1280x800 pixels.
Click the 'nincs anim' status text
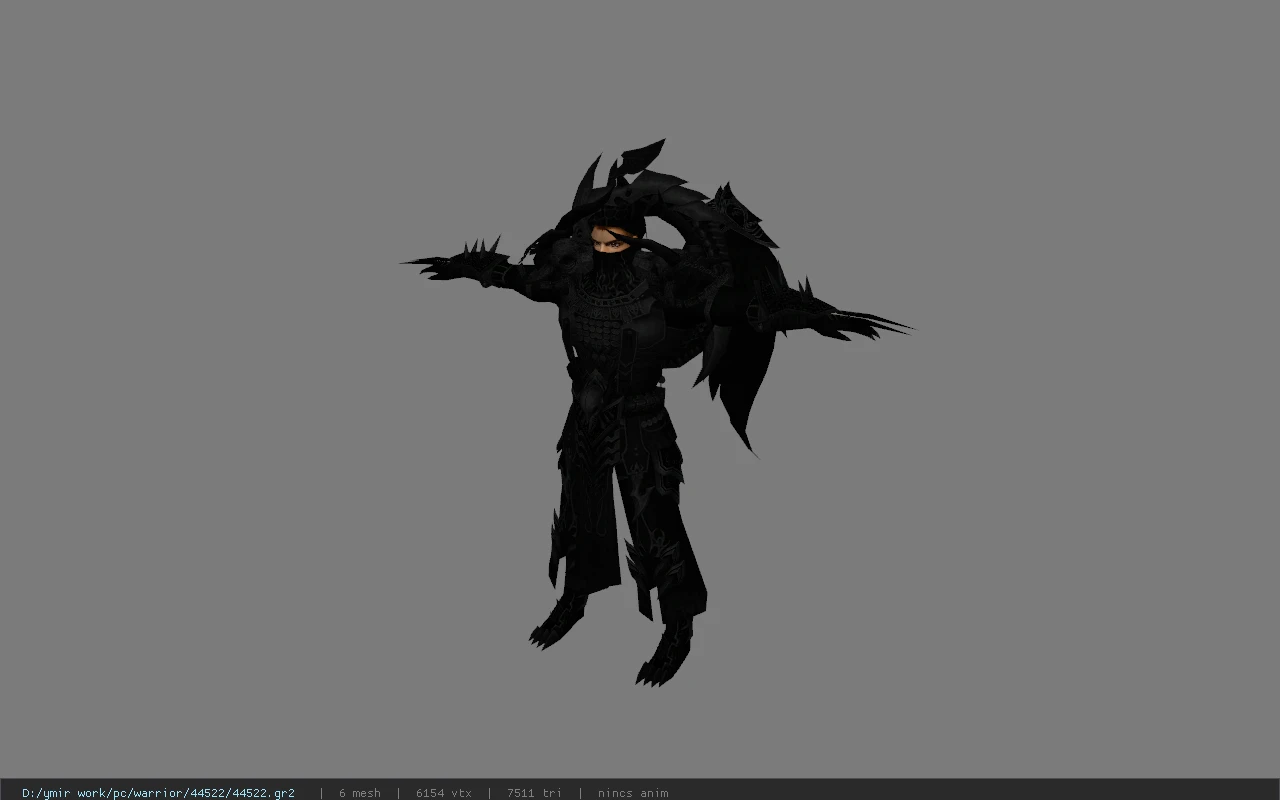(633, 793)
